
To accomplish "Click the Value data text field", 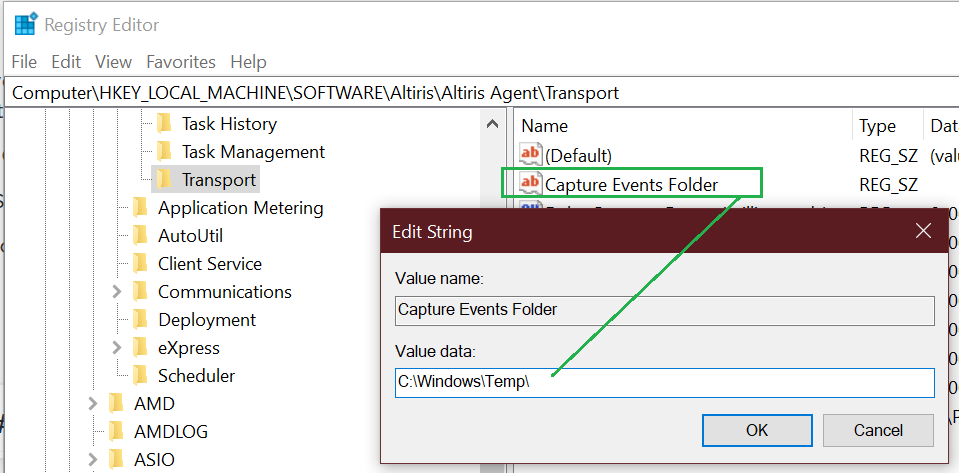I will pyautogui.click(x=664, y=383).
